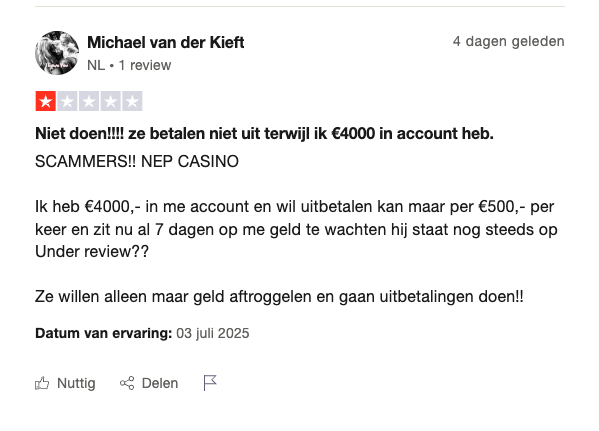Click the fifth grey rating star
The width and height of the screenshot is (599, 431).
(x=132, y=101)
